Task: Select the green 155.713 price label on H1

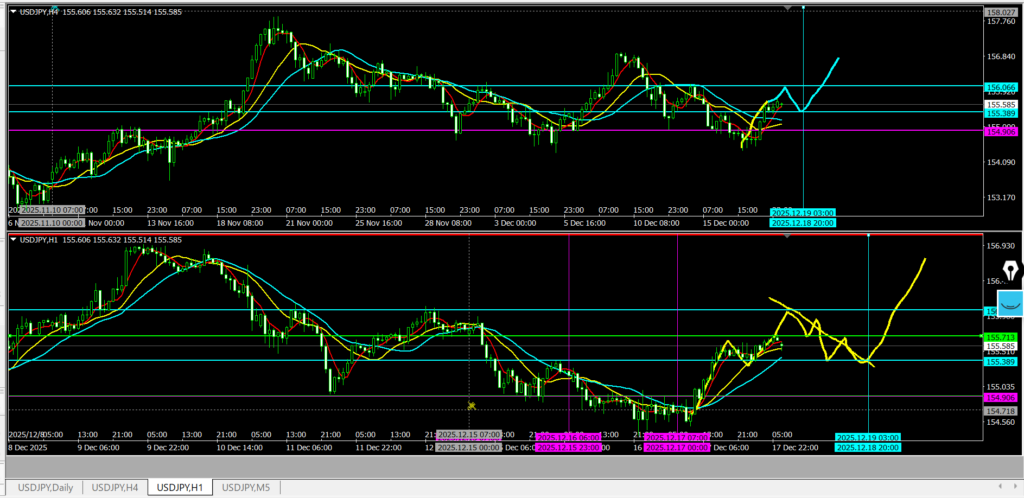Action: click(1001, 336)
